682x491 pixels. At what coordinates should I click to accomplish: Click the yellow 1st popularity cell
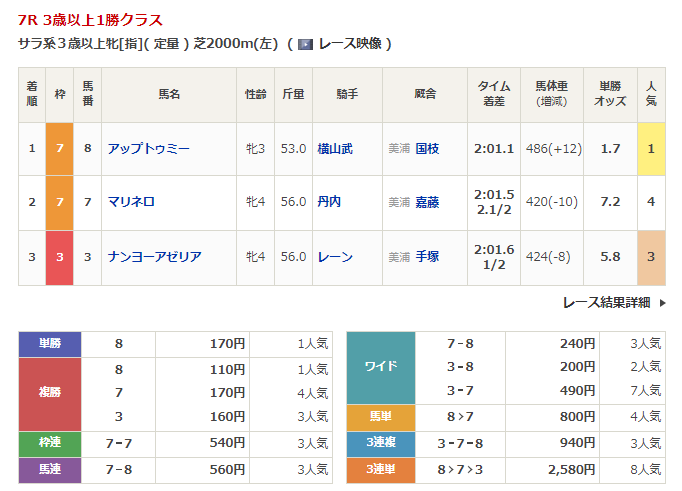(651, 148)
